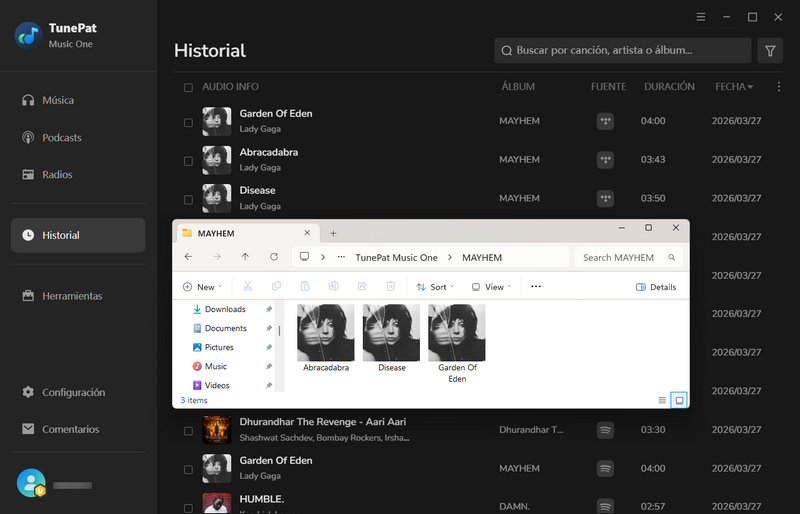Check the Disease row checkbox in Historial
This screenshot has height=514, width=800.
coord(188,200)
